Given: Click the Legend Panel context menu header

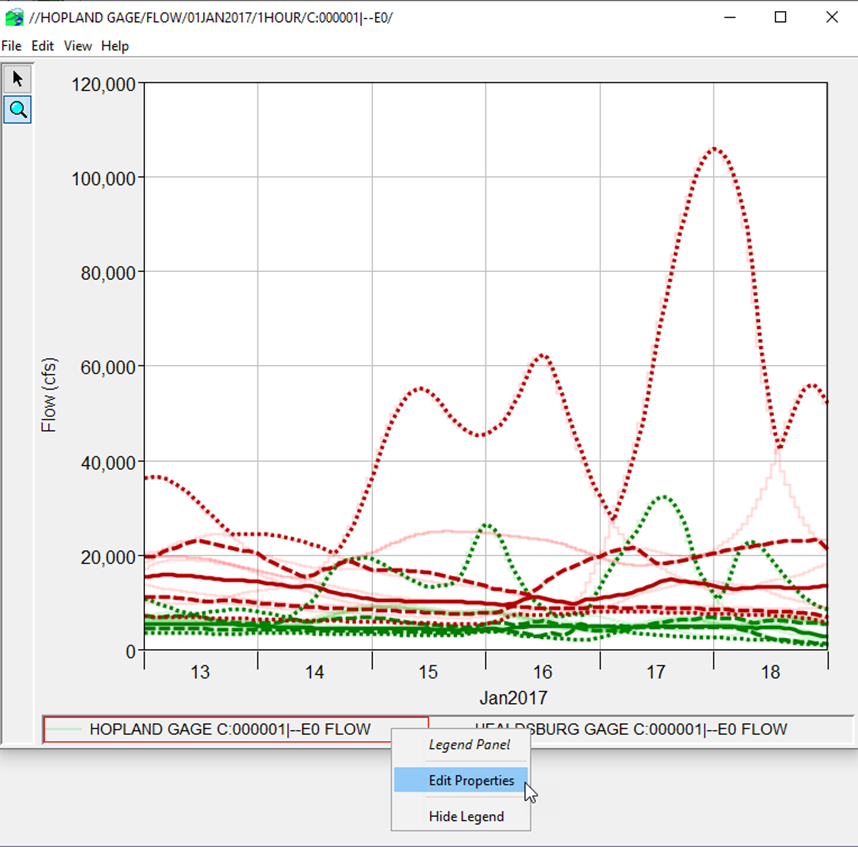Looking at the screenshot, I should (x=469, y=744).
